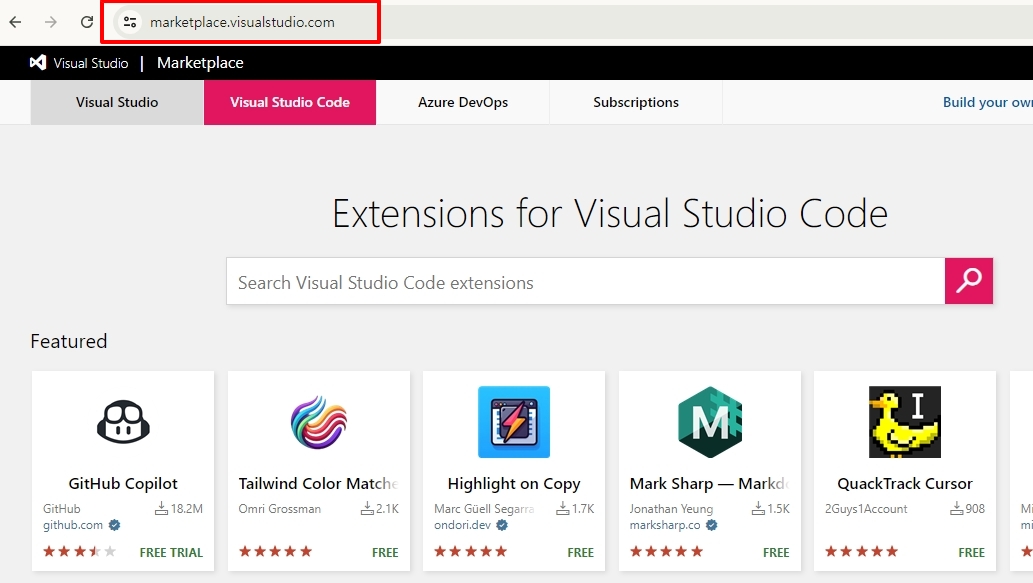Click verified badge next to github.com

coord(115,525)
